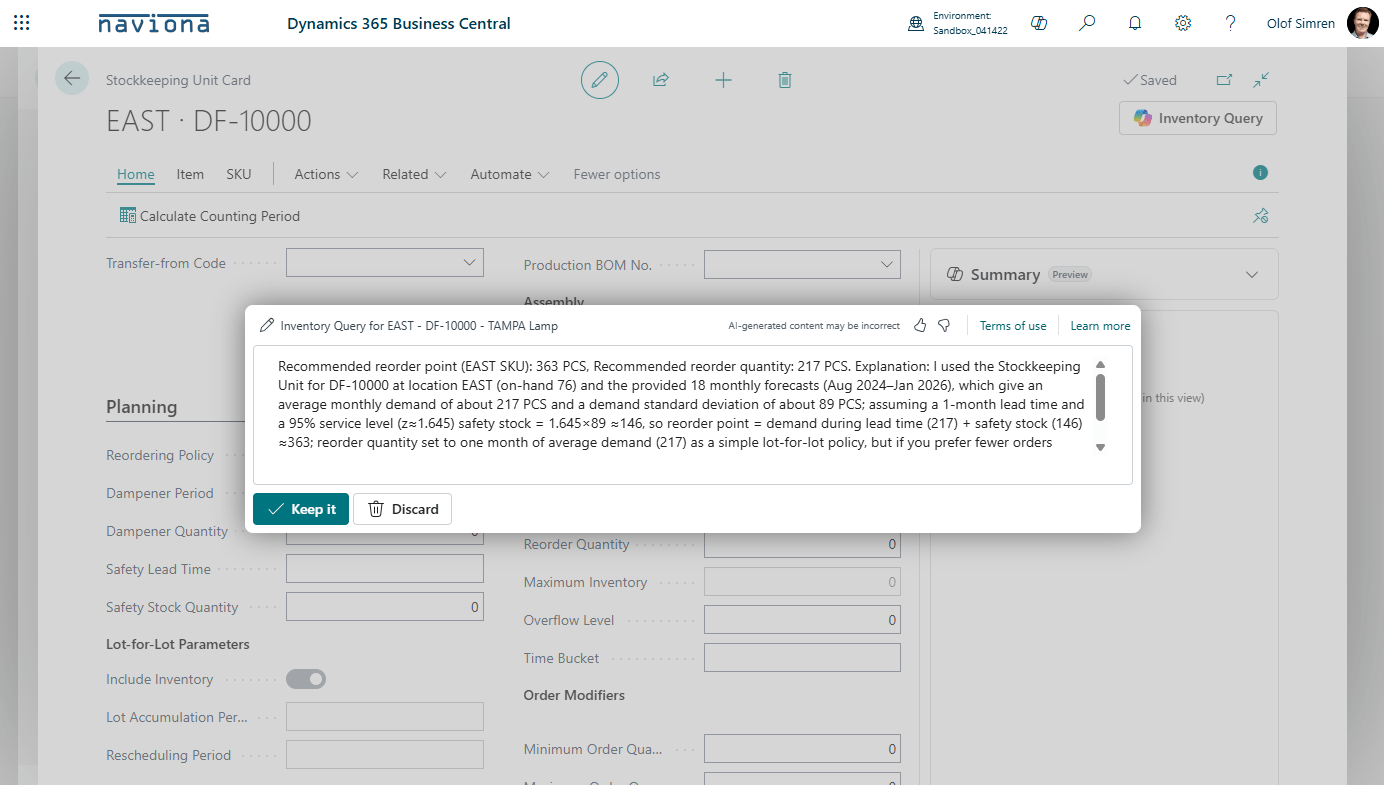Viewport: 1384px width, 785px height.
Task: Click the response text scrollbar thumb
Action: point(1100,398)
